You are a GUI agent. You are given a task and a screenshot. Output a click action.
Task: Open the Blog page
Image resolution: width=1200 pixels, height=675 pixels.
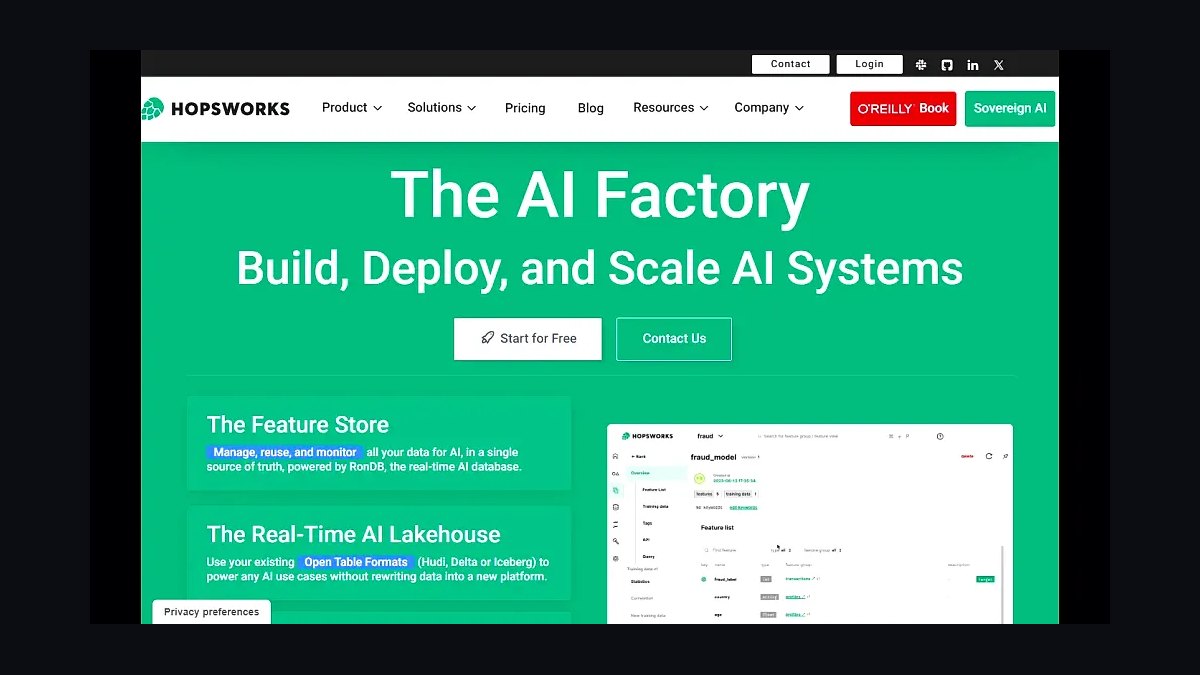click(591, 108)
